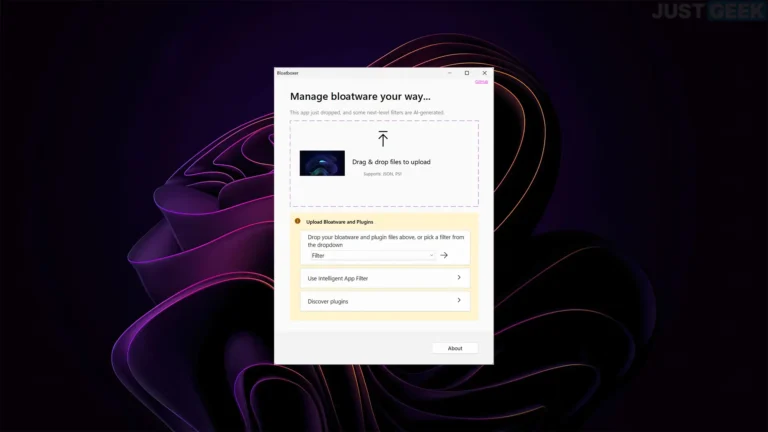This screenshot has height=432, width=768.
Task: Click the 'Drag & drop files to upload' text
Action: [x=391, y=161]
